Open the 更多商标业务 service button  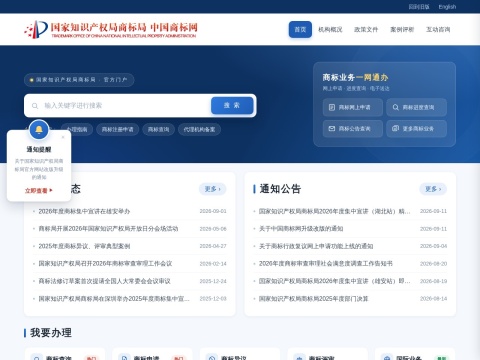pyautogui.click(x=416, y=129)
